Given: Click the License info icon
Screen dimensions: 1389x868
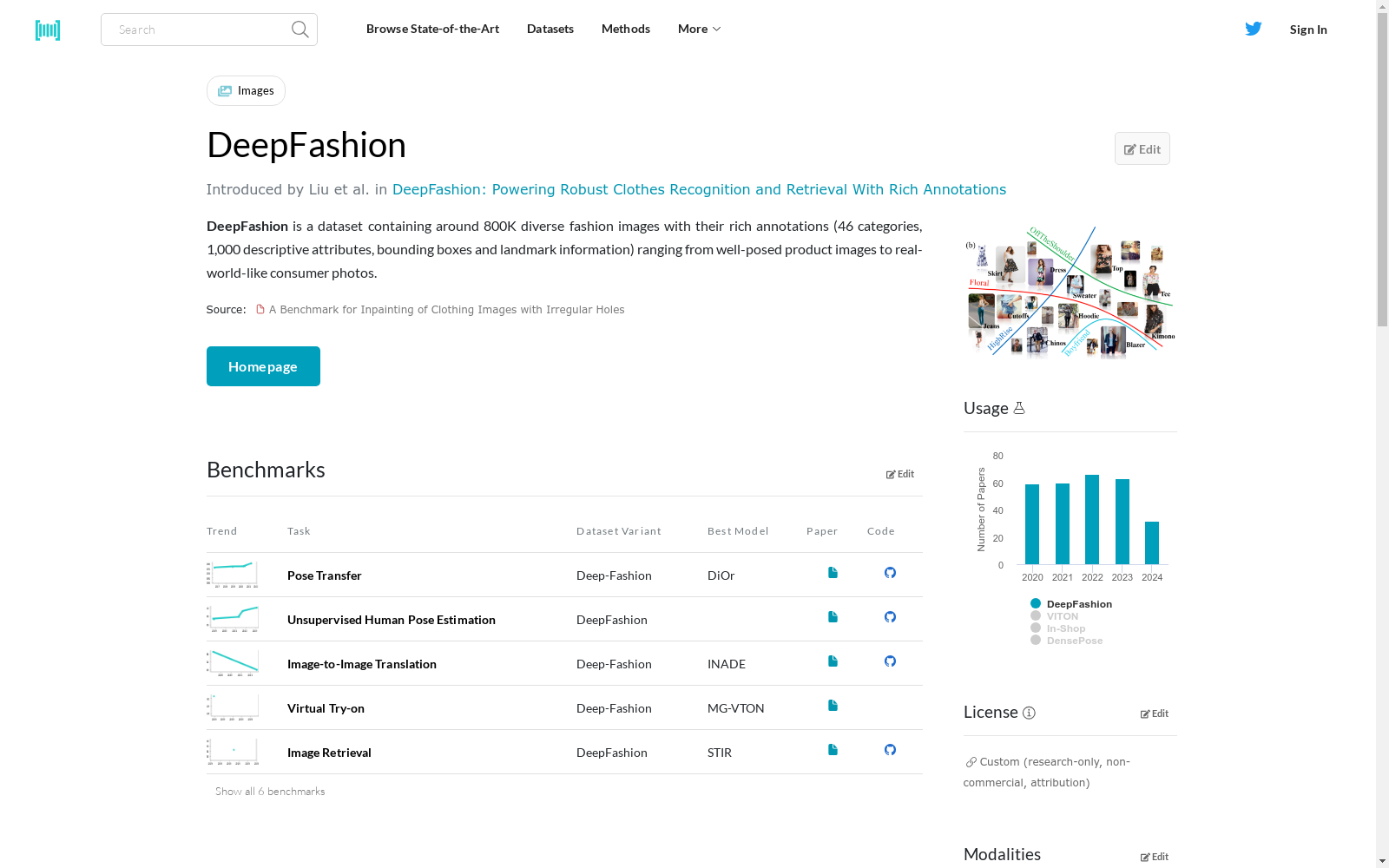Looking at the screenshot, I should (x=1029, y=713).
